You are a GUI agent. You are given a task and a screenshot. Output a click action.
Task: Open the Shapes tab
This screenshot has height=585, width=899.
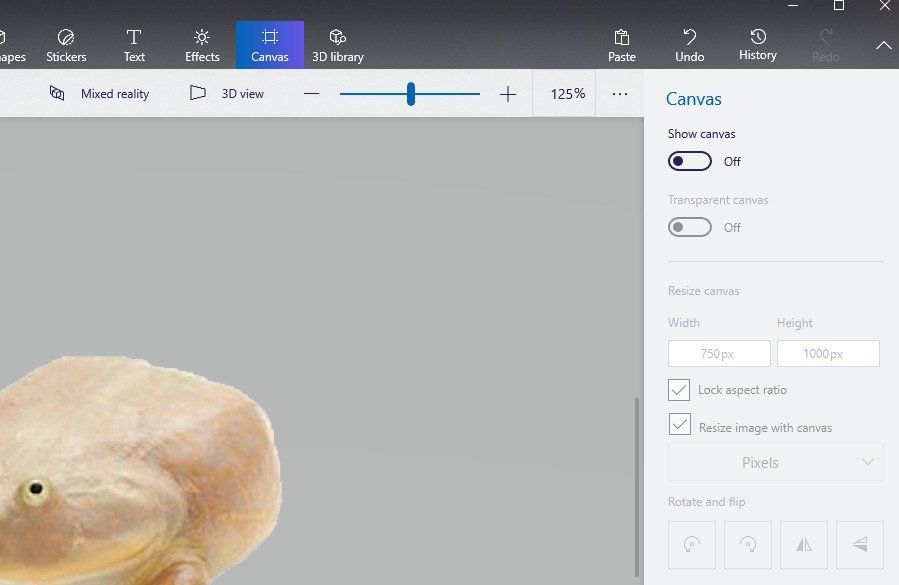tap(10, 44)
